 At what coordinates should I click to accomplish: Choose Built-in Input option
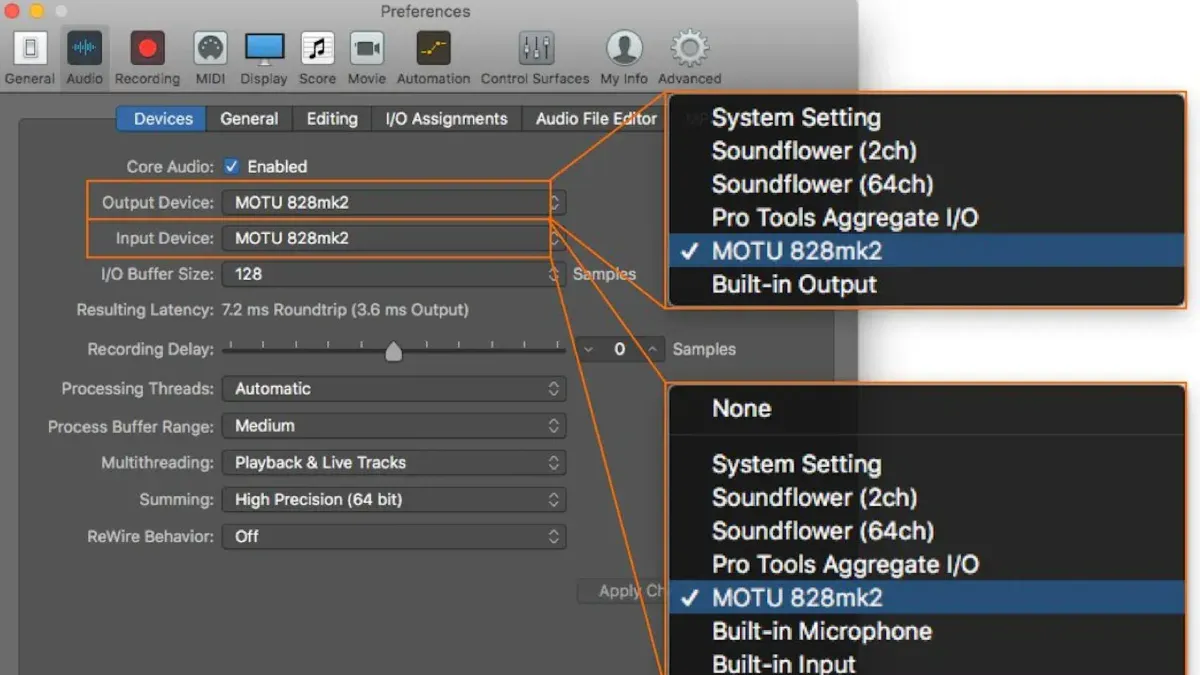(926, 662)
